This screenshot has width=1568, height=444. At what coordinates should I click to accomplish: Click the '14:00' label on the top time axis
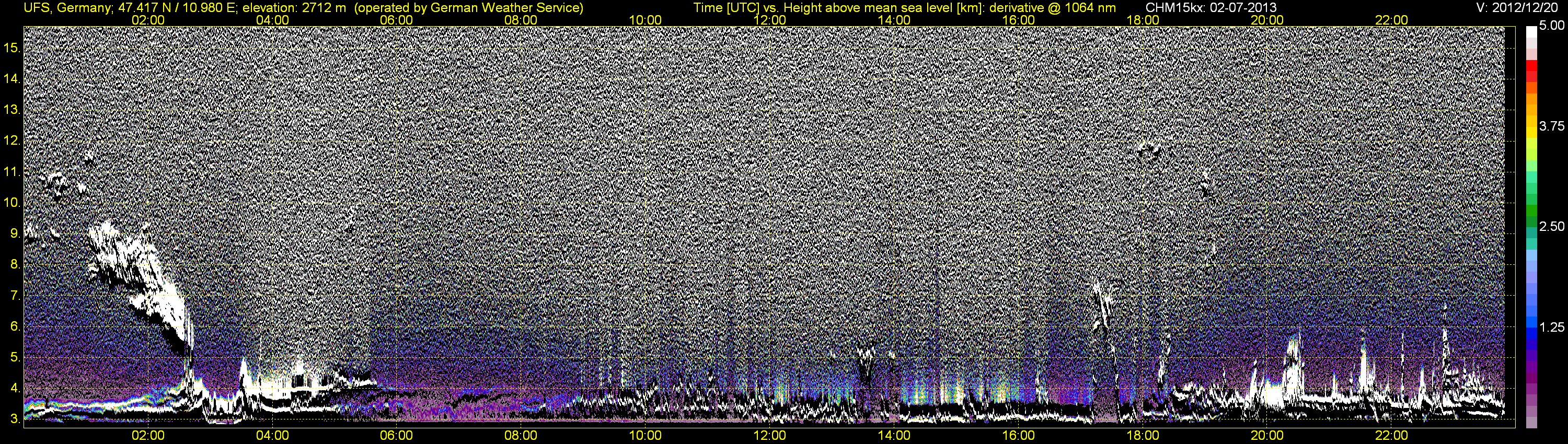click(894, 19)
